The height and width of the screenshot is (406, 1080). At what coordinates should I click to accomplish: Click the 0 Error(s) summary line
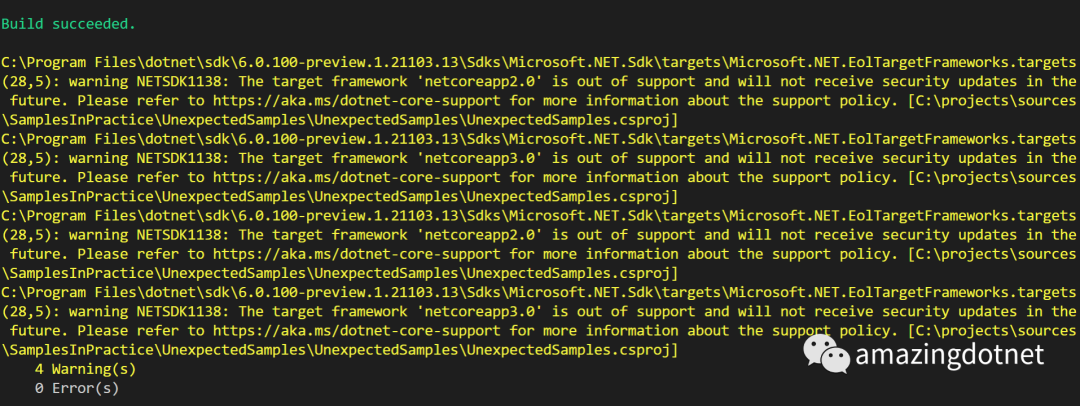(77, 388)
